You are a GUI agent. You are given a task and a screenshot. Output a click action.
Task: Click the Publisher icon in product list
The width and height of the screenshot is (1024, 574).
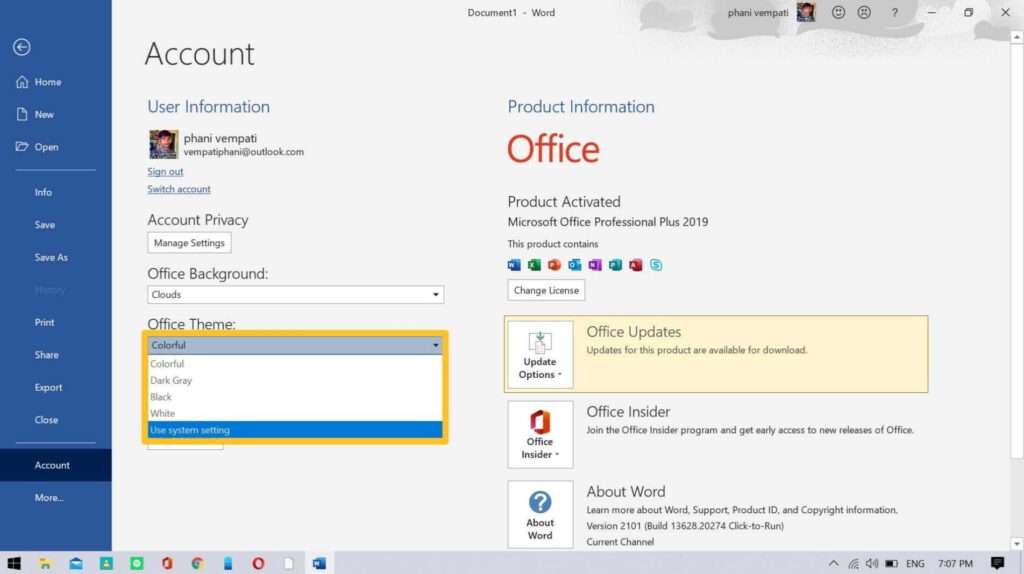pos(615,264)
